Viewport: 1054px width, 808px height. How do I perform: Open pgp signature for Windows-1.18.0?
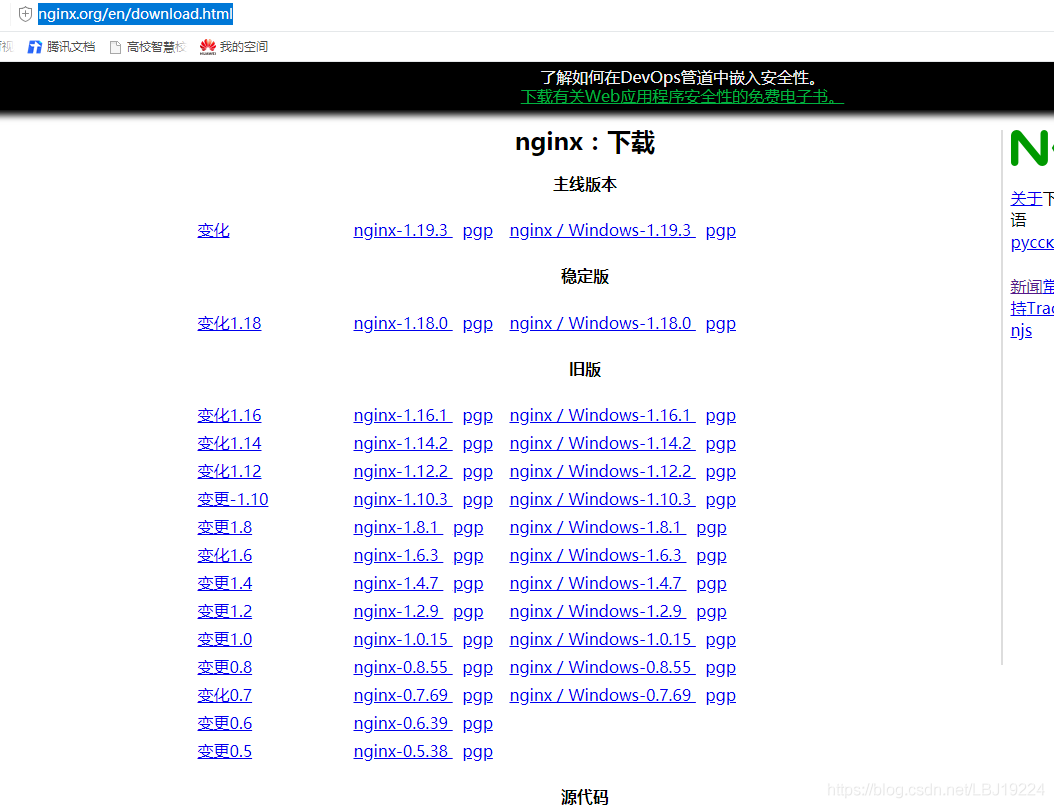point(721,323)
